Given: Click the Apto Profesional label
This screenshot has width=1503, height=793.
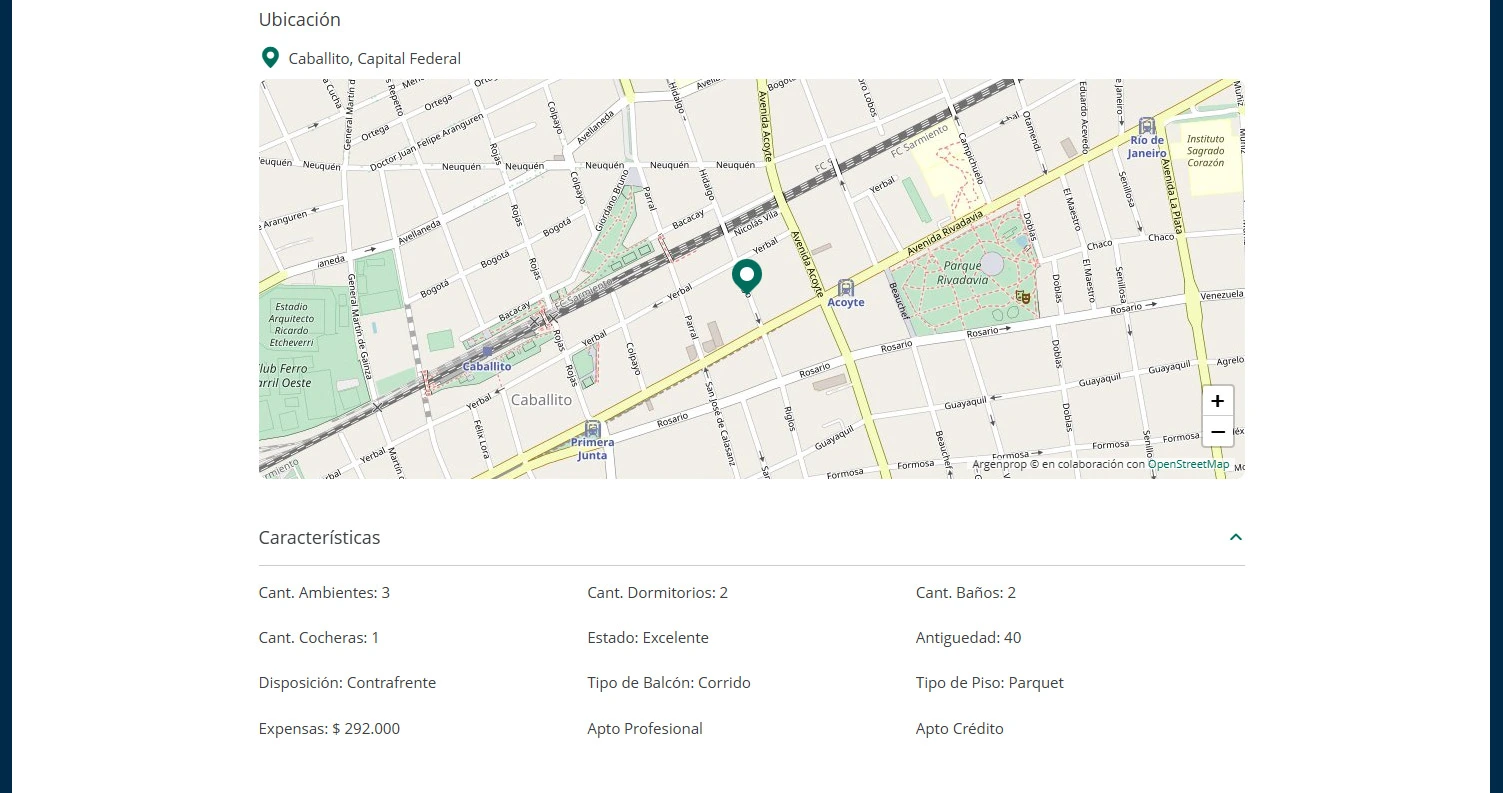Looking at the screenshot, I should [x=645, y=728].
